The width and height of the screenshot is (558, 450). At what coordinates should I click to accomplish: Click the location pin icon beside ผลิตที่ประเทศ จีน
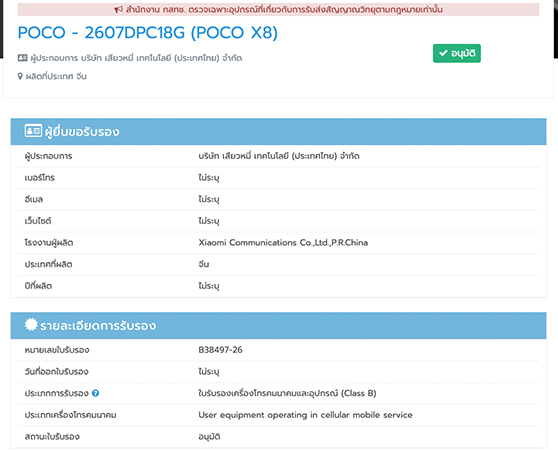pos(20,76)
